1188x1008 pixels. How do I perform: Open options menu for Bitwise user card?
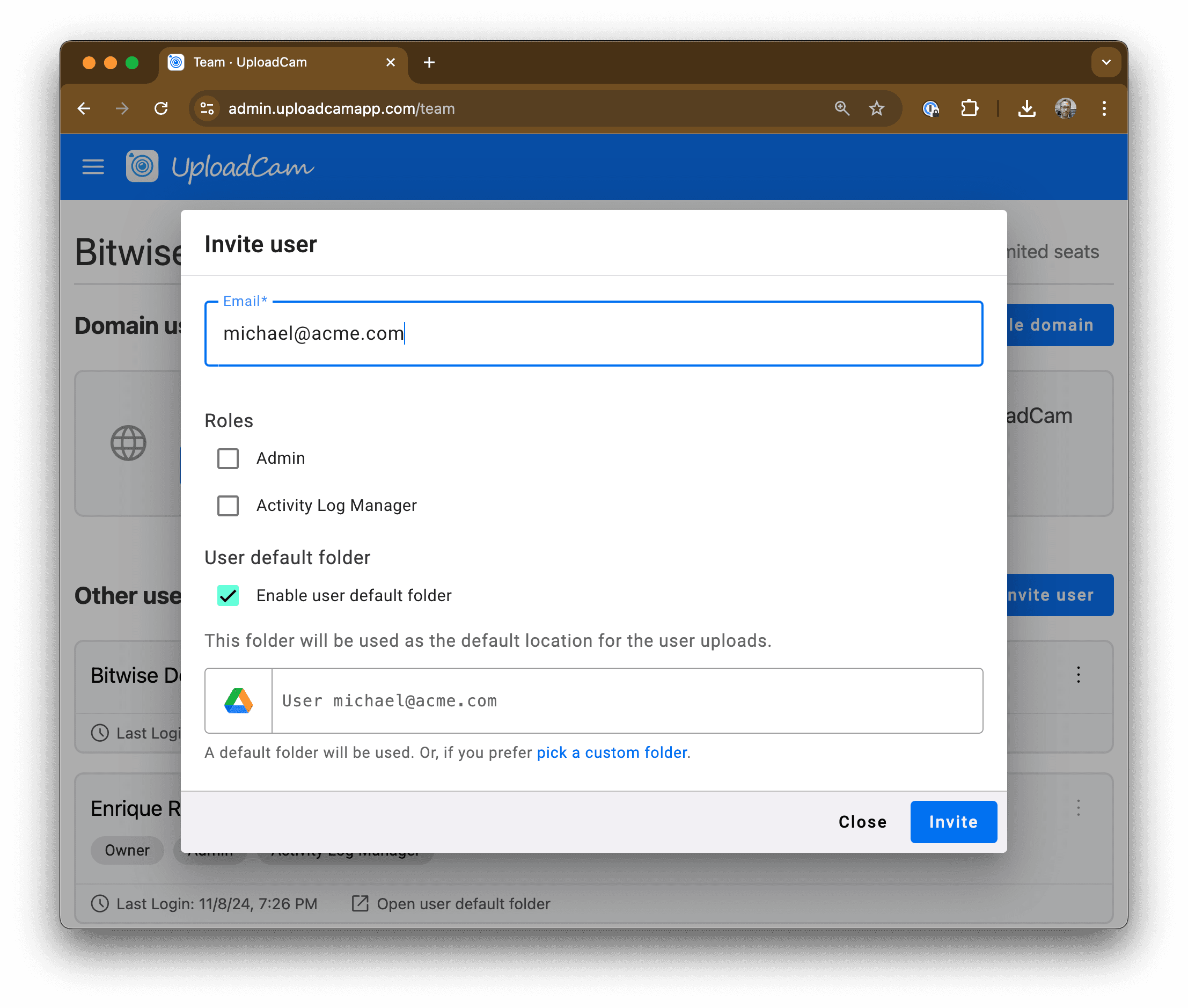pos(1079,675)
